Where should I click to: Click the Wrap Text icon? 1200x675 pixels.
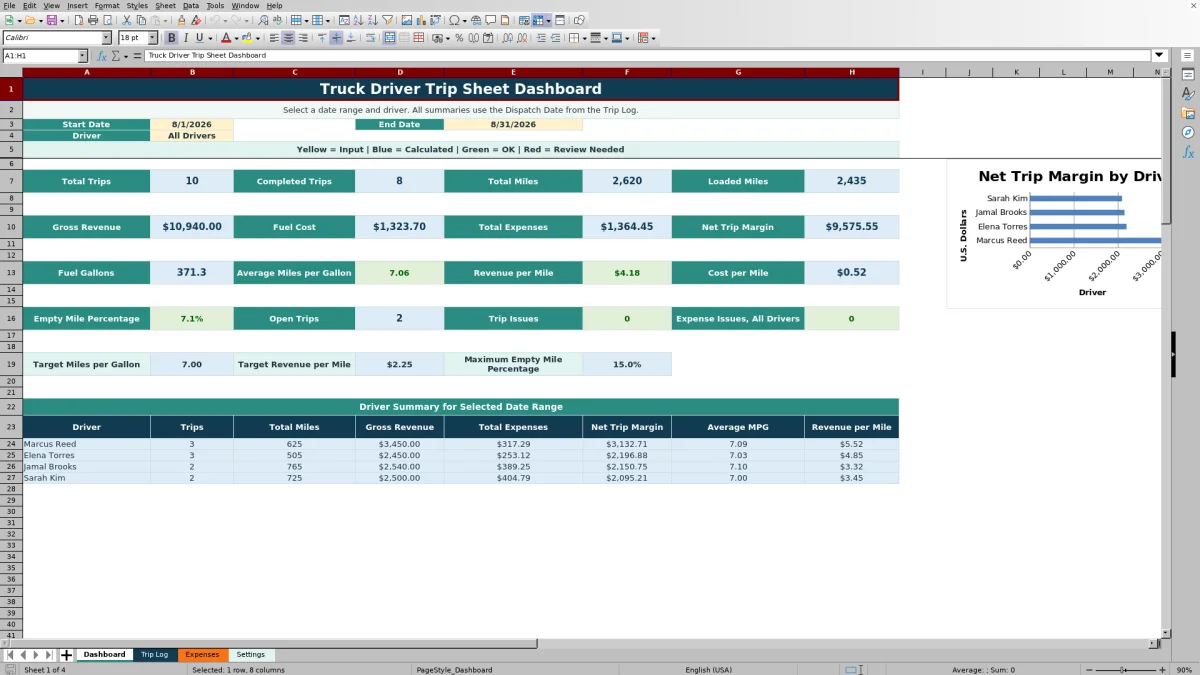pyautogui.click(x=371, y=38)
